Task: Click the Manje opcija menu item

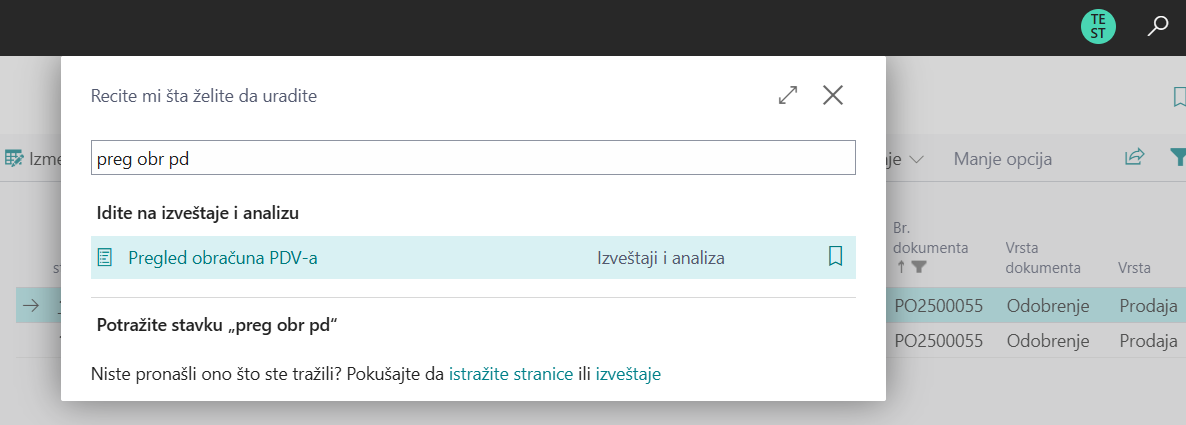Action: (x=1002, y=159)
